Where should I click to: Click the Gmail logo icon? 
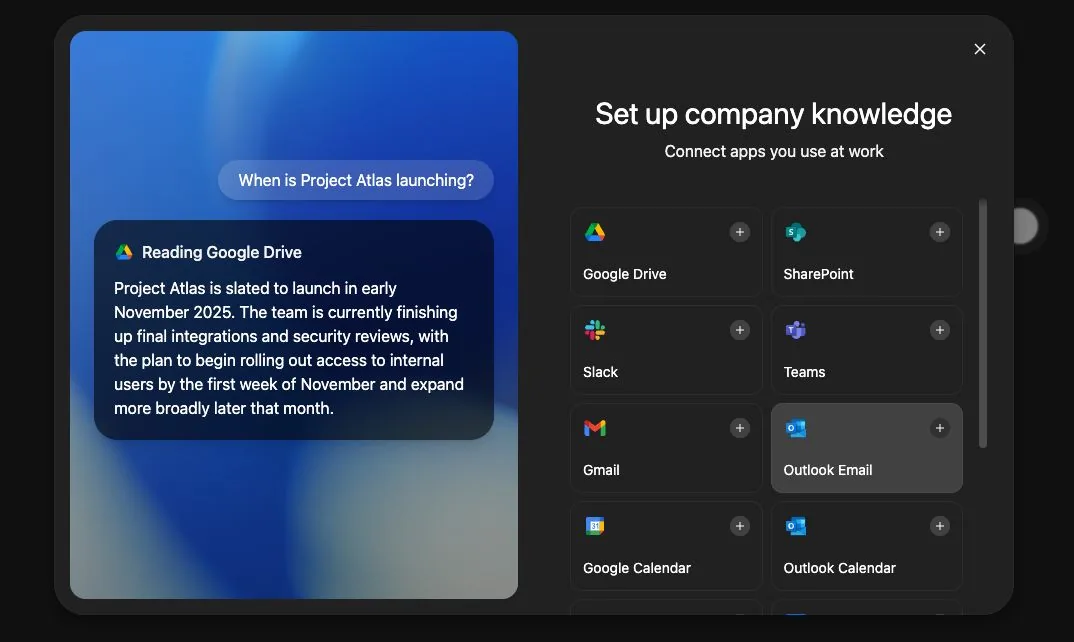(595, 428)
